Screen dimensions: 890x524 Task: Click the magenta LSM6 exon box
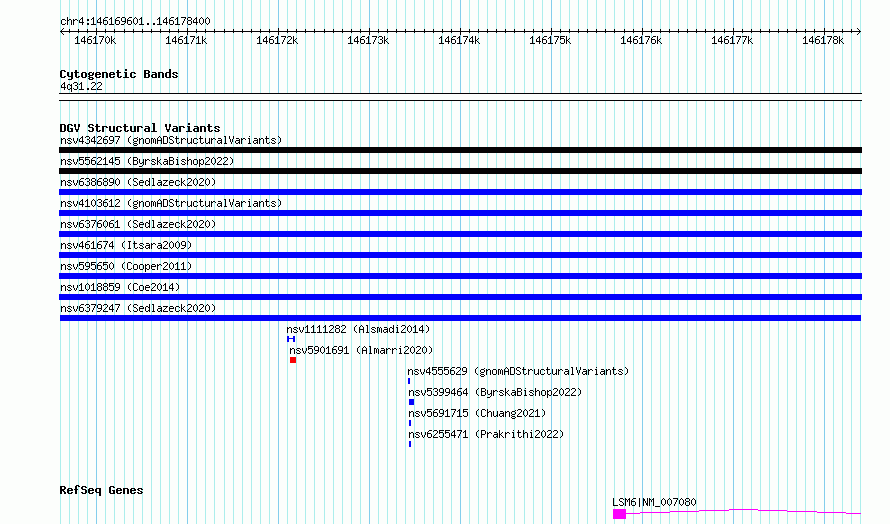tap(619, 514)
